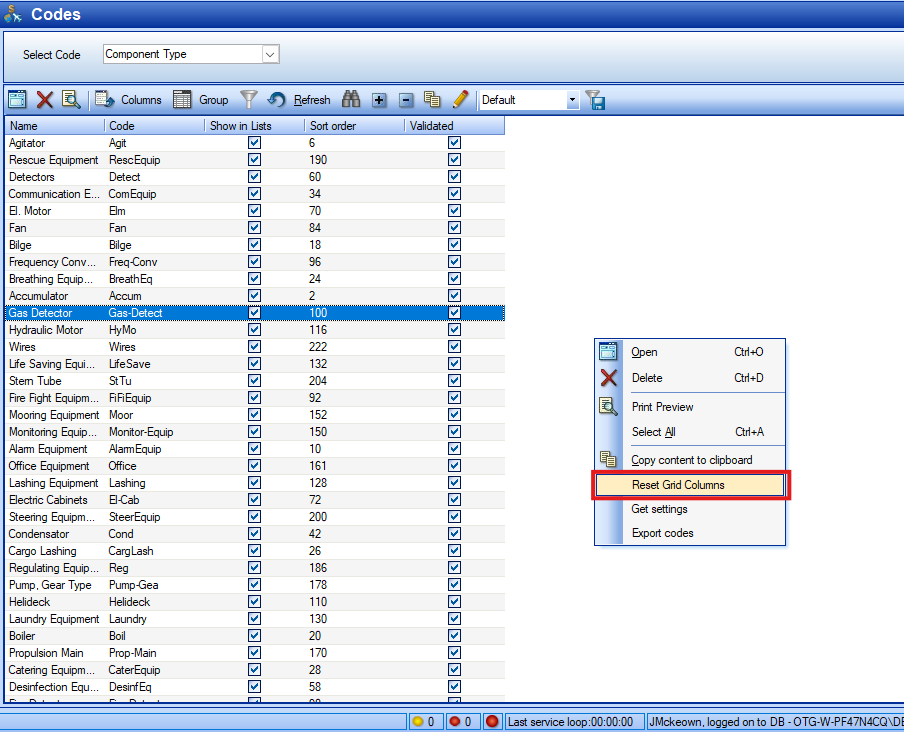
Task: Click the copy-to-clipboard icon near the pencil
Action: pyautogui.click(x=433, y=99)
